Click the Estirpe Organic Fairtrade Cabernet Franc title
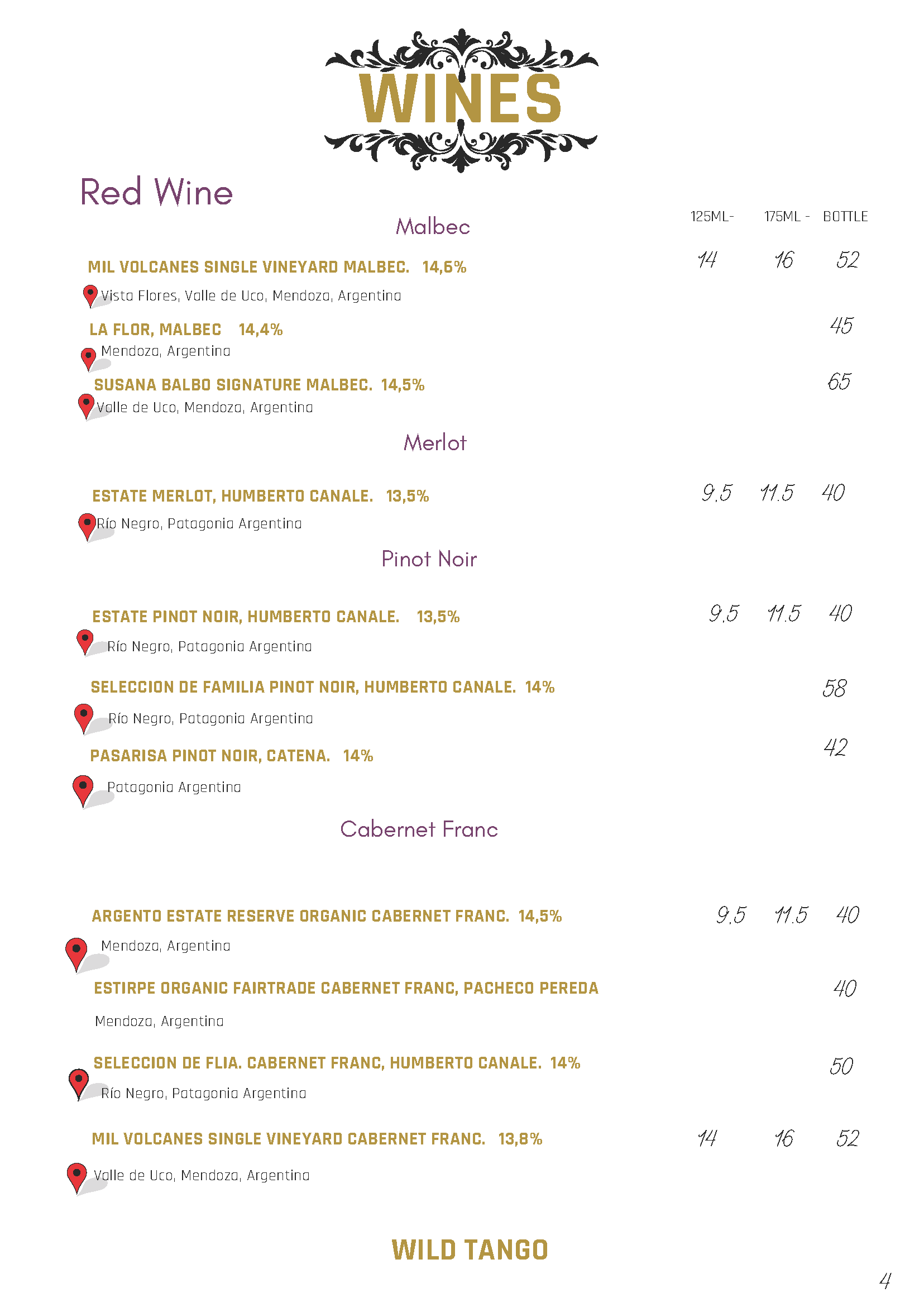Image resolution: width=924 pixels, height=1307 pixels. (346, 988)
